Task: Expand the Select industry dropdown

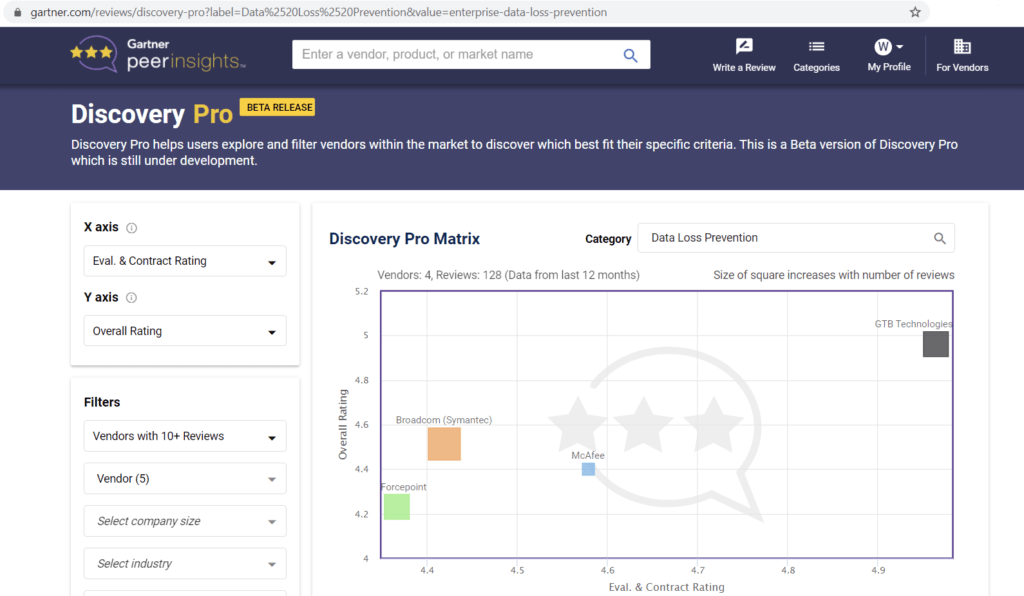Action: pyautogui.click(x=185, y=563)
